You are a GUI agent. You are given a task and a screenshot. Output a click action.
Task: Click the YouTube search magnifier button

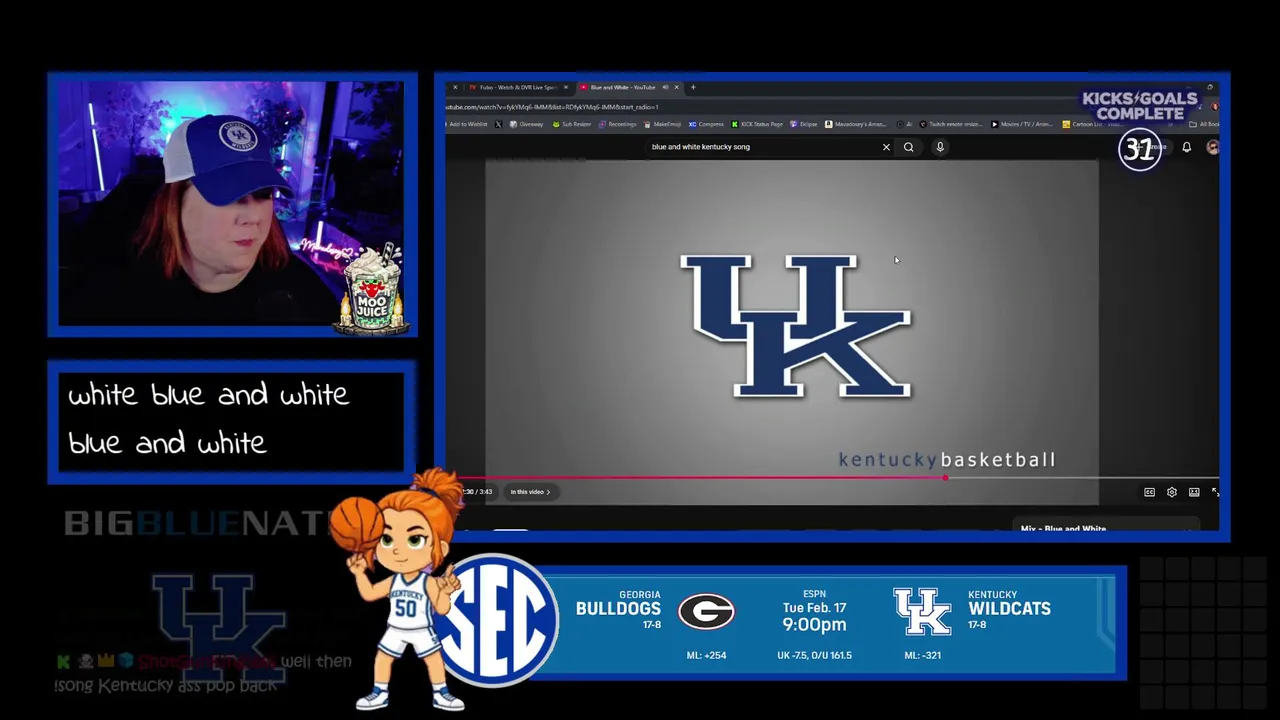click(908, 147)
